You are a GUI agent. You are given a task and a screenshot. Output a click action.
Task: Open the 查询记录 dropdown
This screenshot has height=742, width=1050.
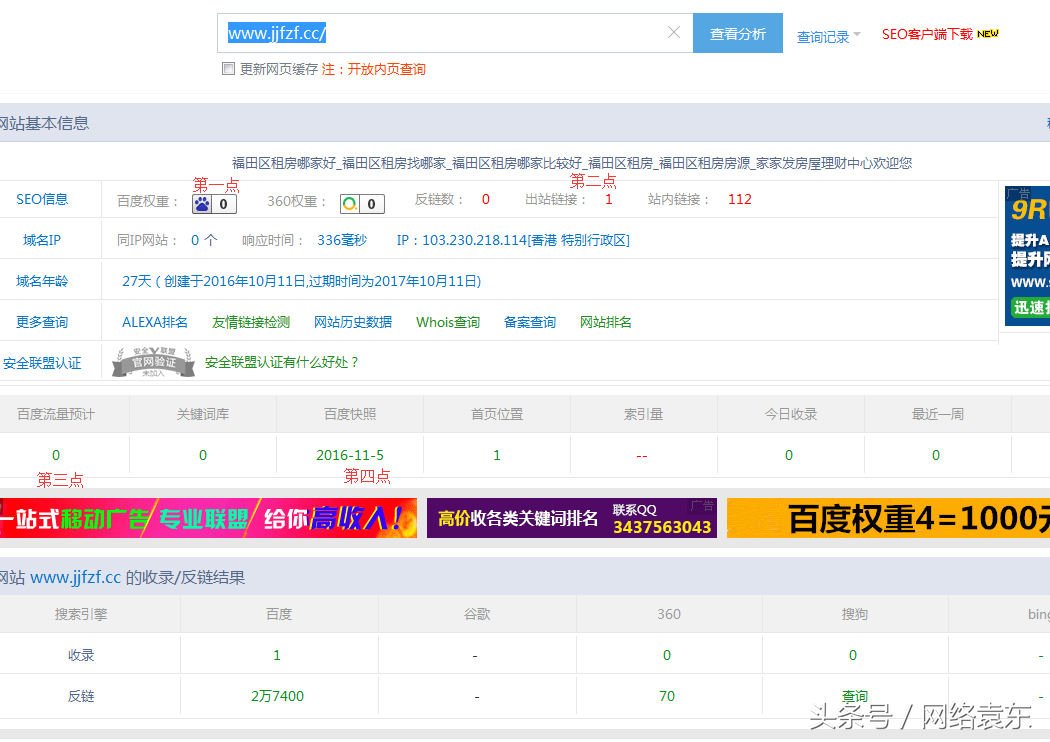click(x=828, y=37)
